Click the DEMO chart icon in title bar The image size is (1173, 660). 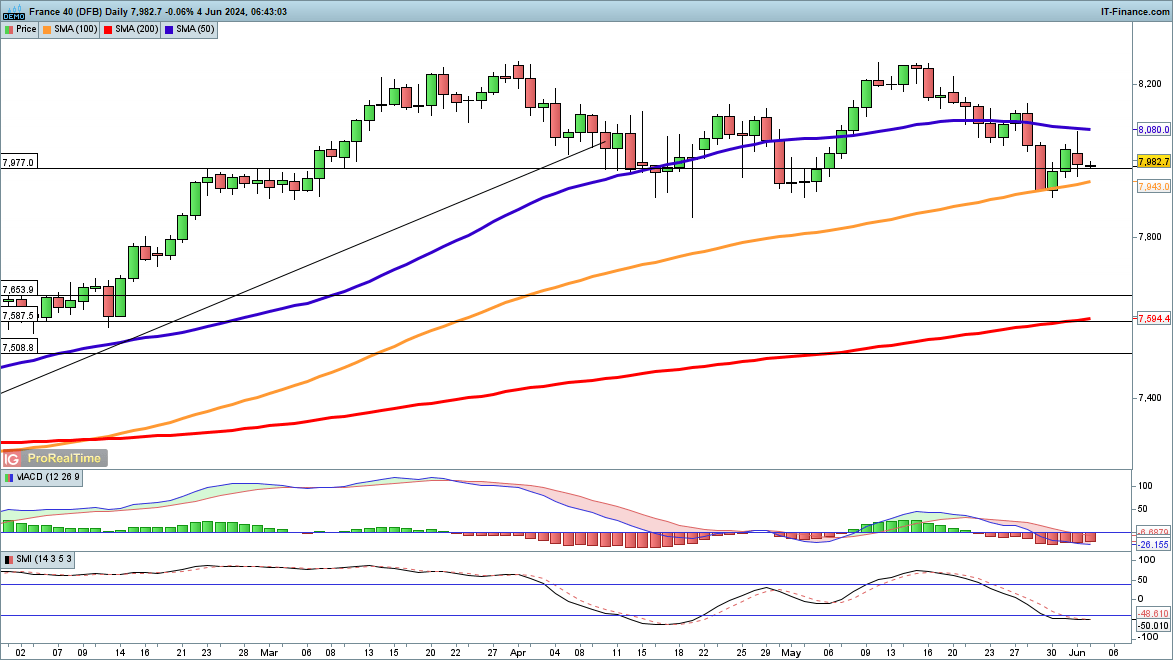point(14,11)
